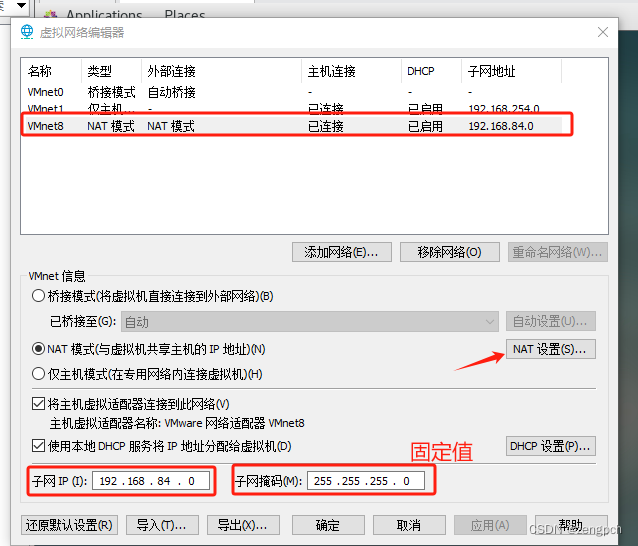Screen dimensions: 638x546
Task: Select the VMnet0 row in network list
Action: (x=291, y=92)
